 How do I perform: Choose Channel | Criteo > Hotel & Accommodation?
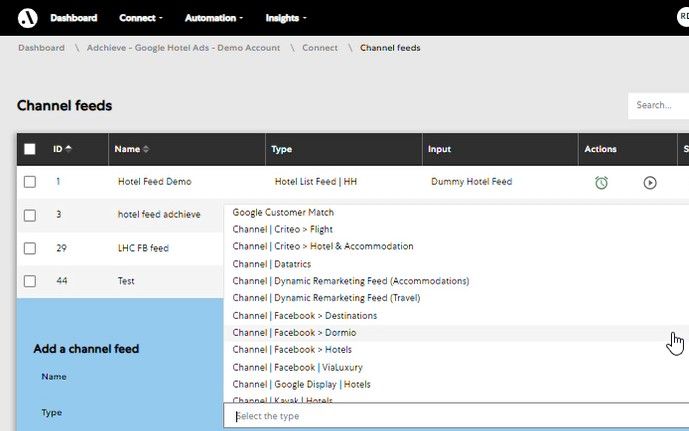[323, 246]
